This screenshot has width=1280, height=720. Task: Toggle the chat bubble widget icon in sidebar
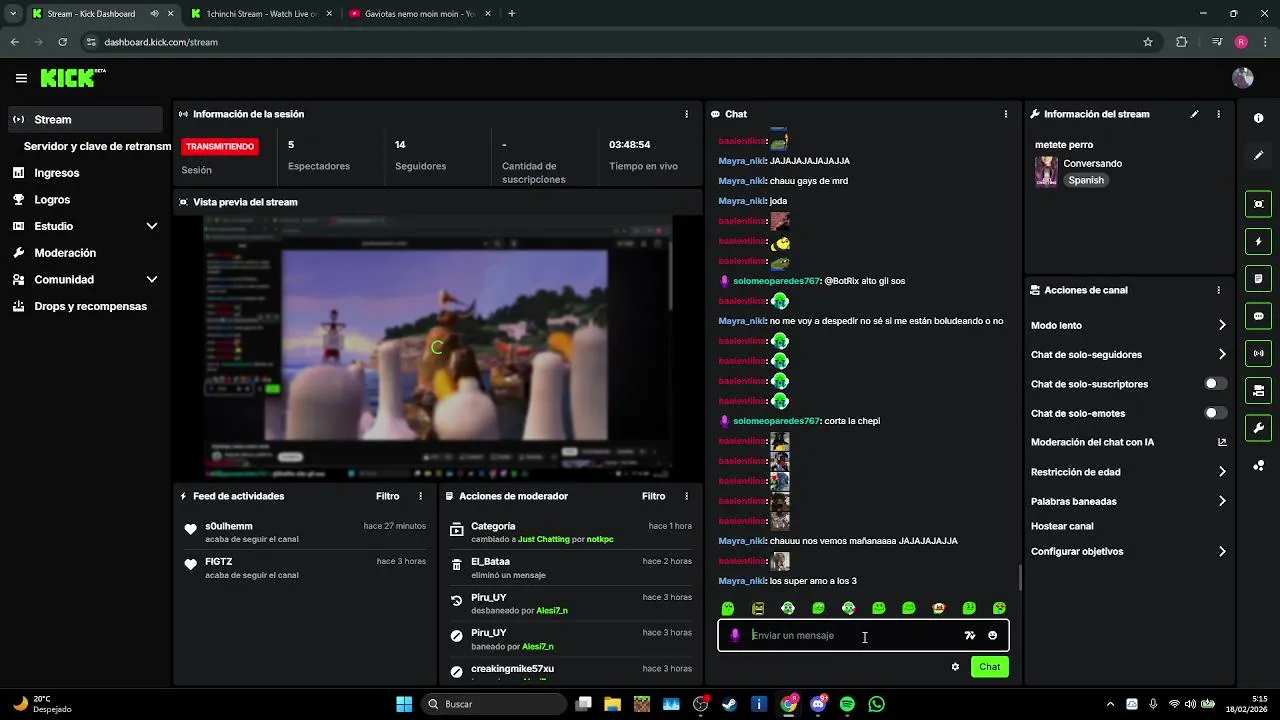click(1258, 316)
